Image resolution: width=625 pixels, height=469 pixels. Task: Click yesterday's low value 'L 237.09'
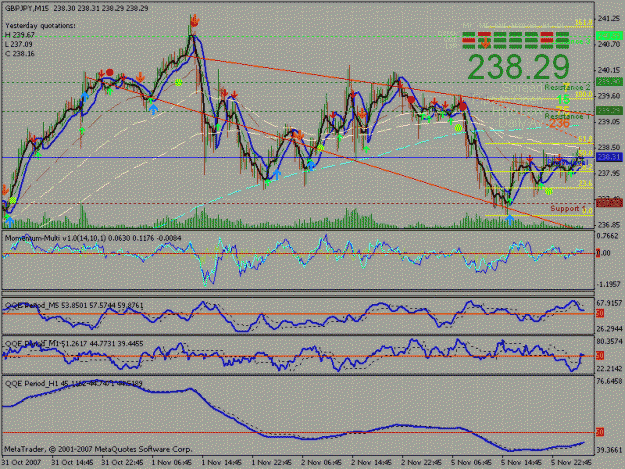(x=19, y=44)
